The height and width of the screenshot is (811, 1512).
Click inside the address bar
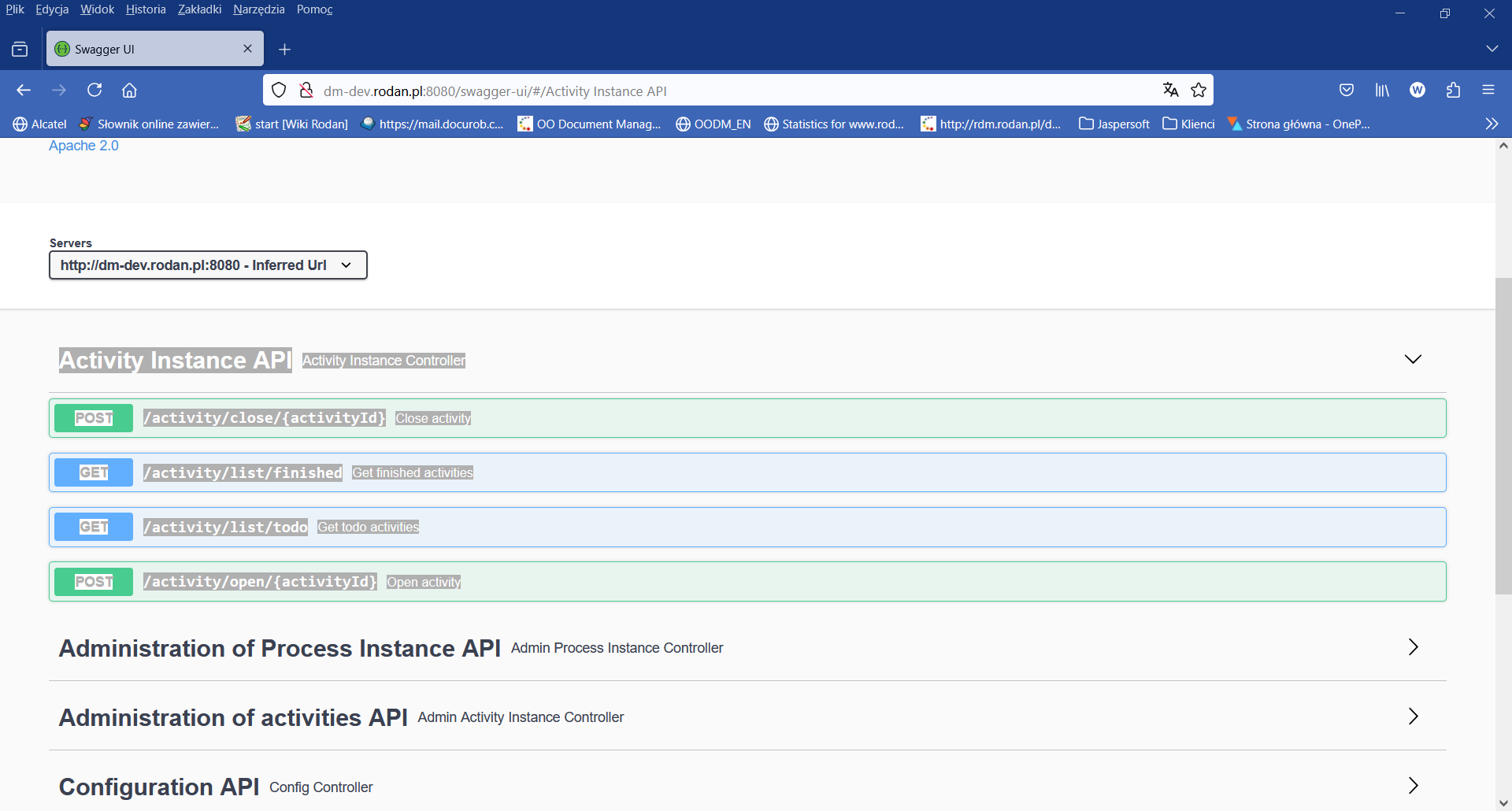pyautogui.click(x=709, y=90)
